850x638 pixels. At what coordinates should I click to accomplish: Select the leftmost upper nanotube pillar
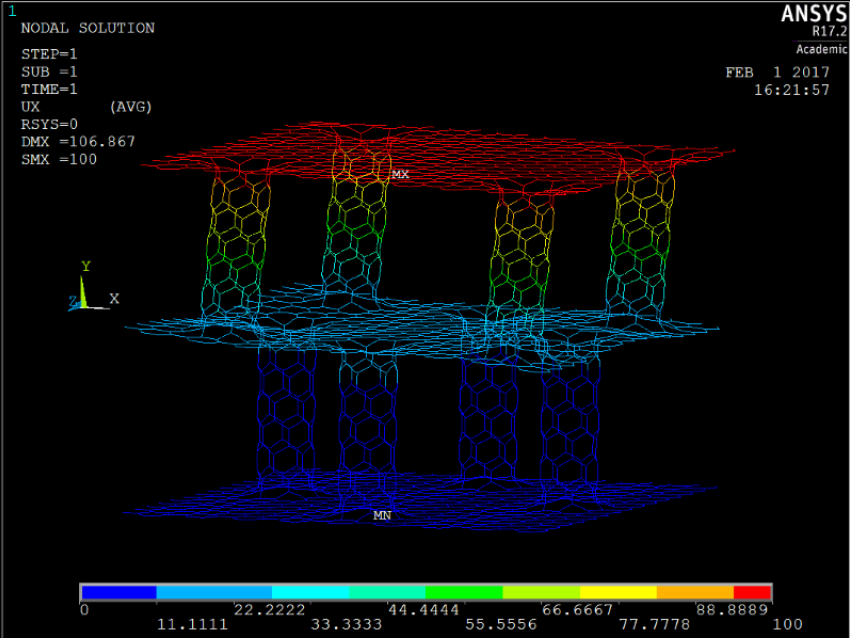(236, 240)
